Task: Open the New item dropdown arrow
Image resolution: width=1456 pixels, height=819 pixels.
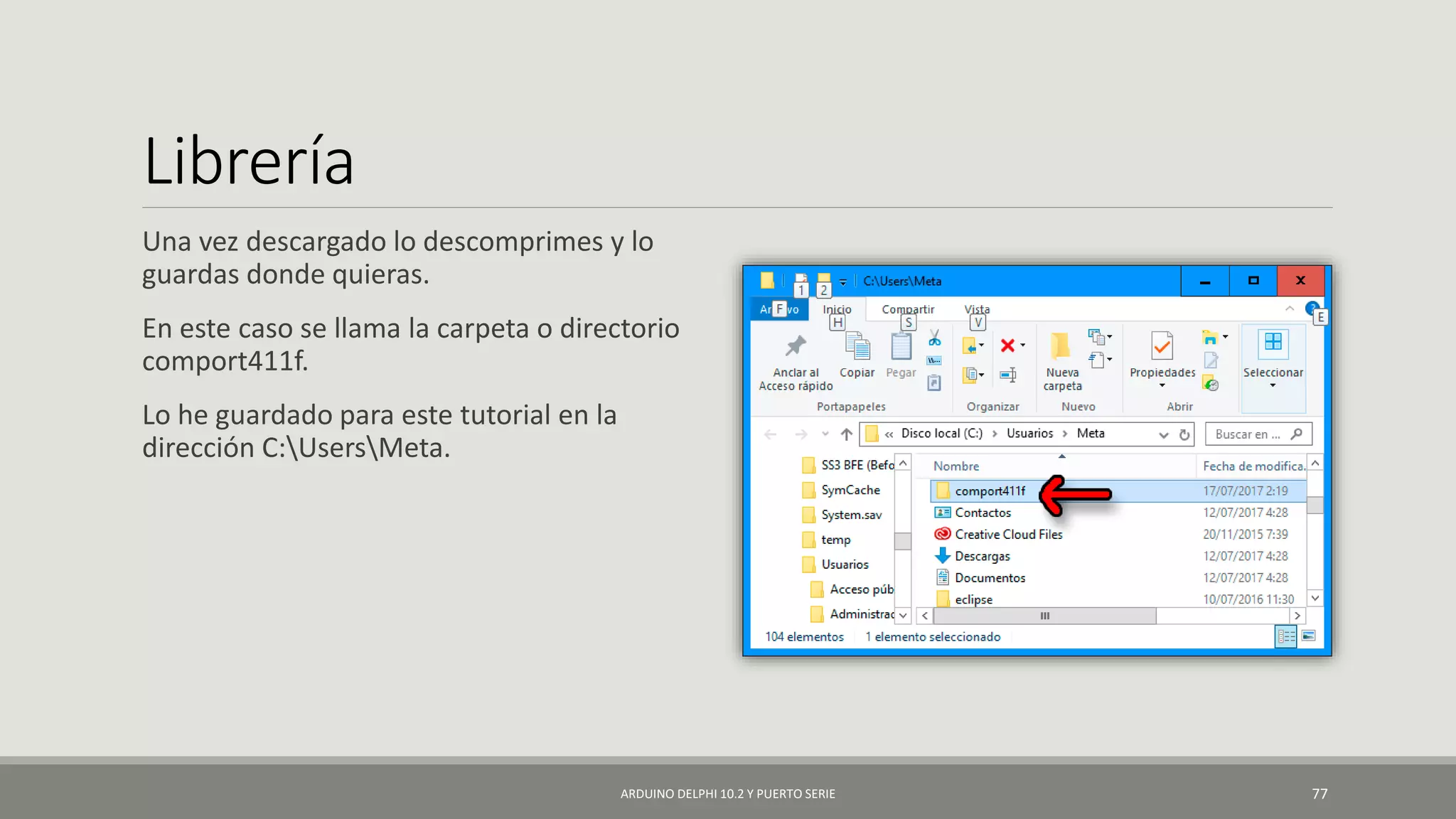Action: click(1109, 336)
